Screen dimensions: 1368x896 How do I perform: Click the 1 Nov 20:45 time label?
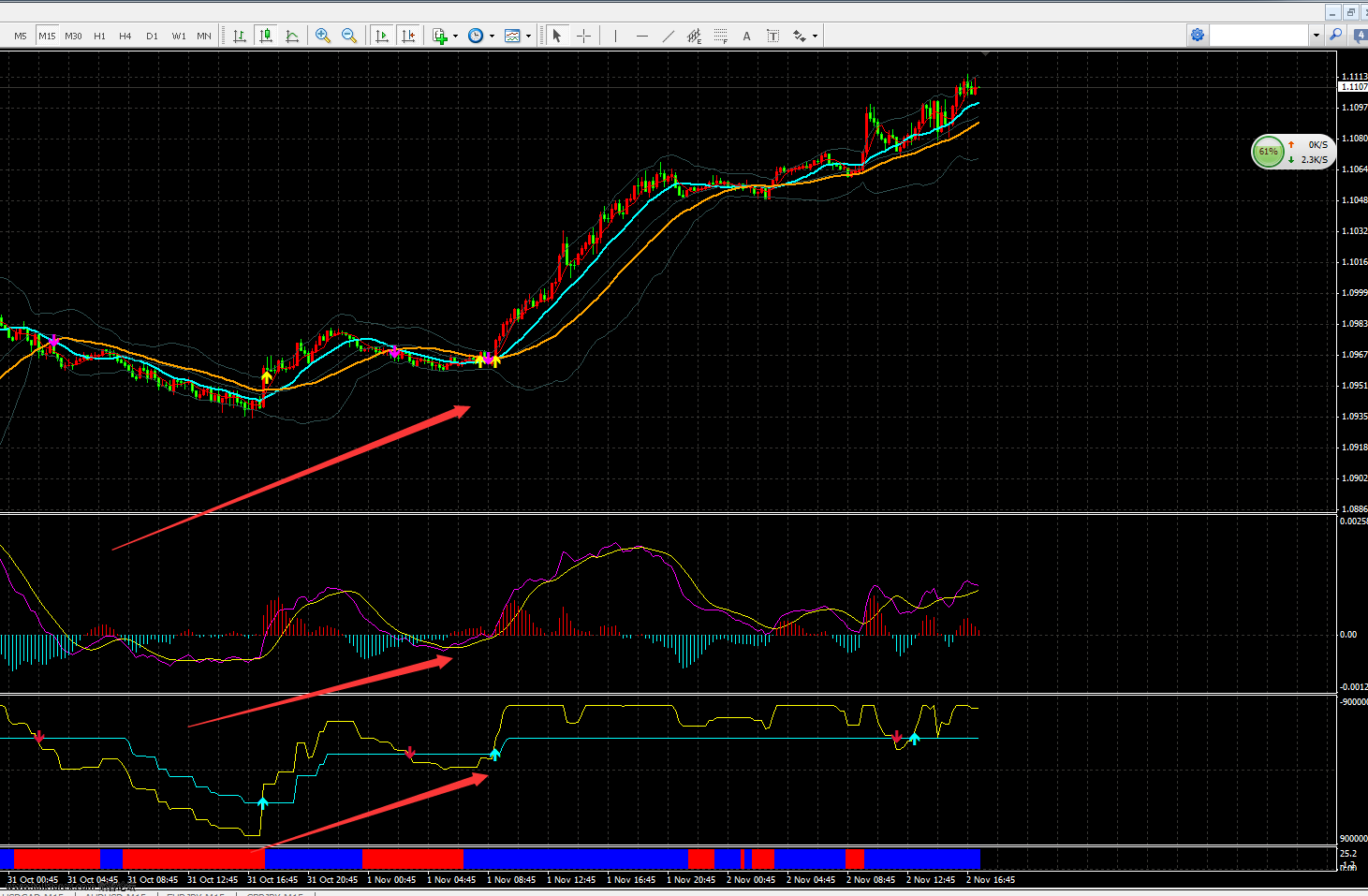(x=691, y=880)
